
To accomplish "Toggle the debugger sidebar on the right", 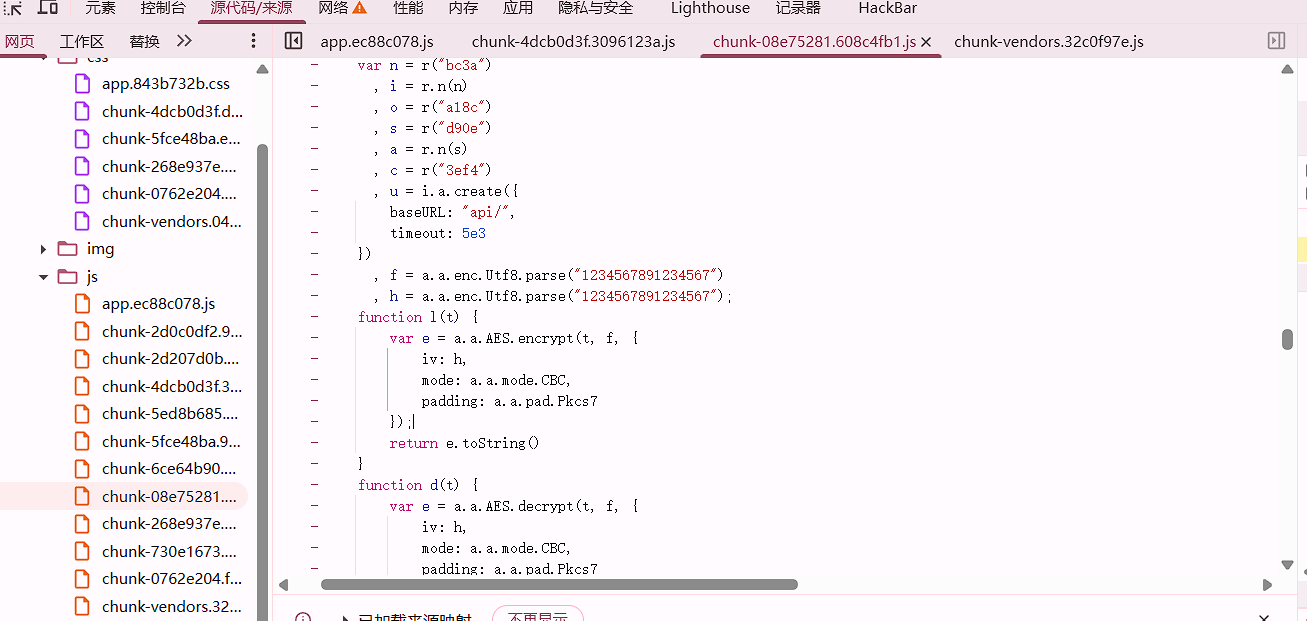I will click(x=1276, y=41).
